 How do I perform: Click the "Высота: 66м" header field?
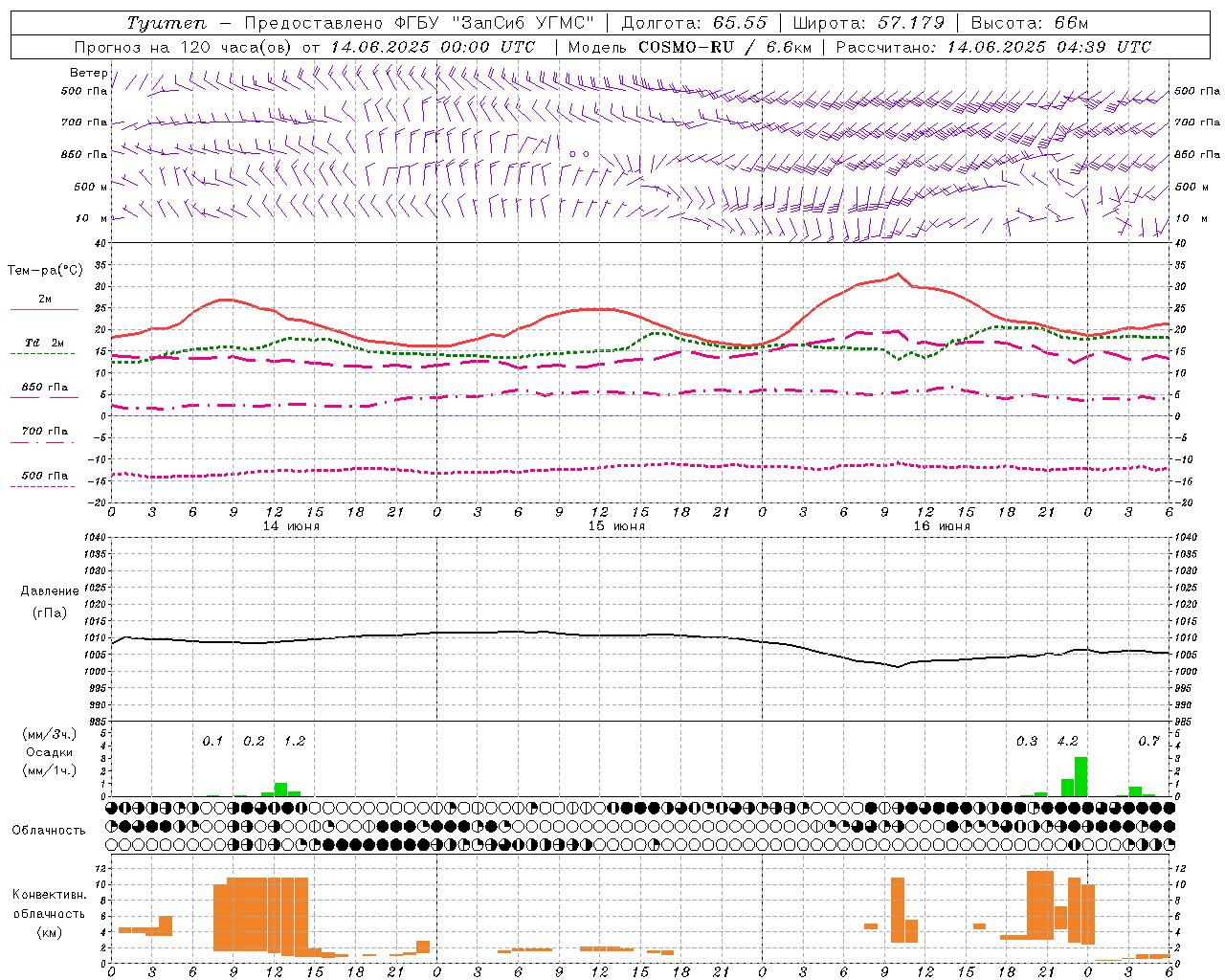click(x=1030, y=23)
